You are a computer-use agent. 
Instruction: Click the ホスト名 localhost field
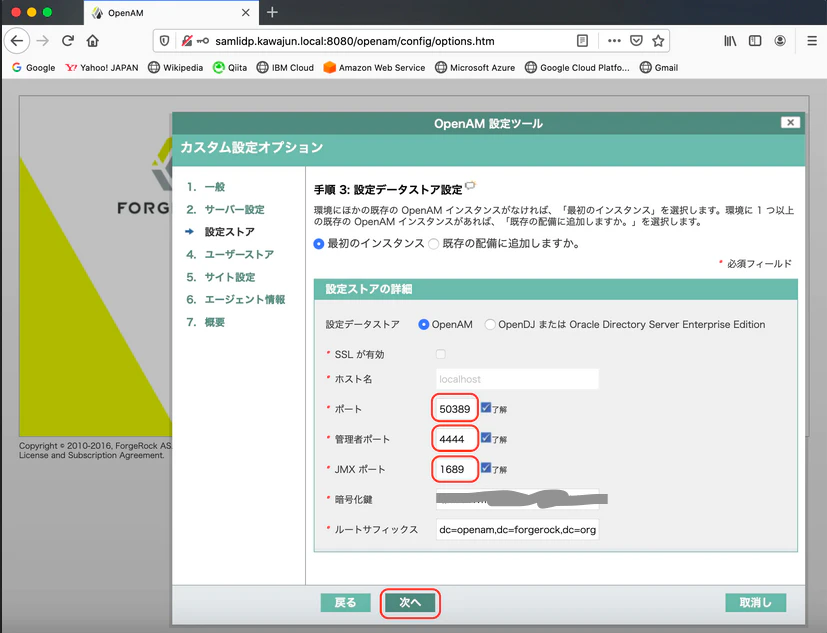click(517, 379)
